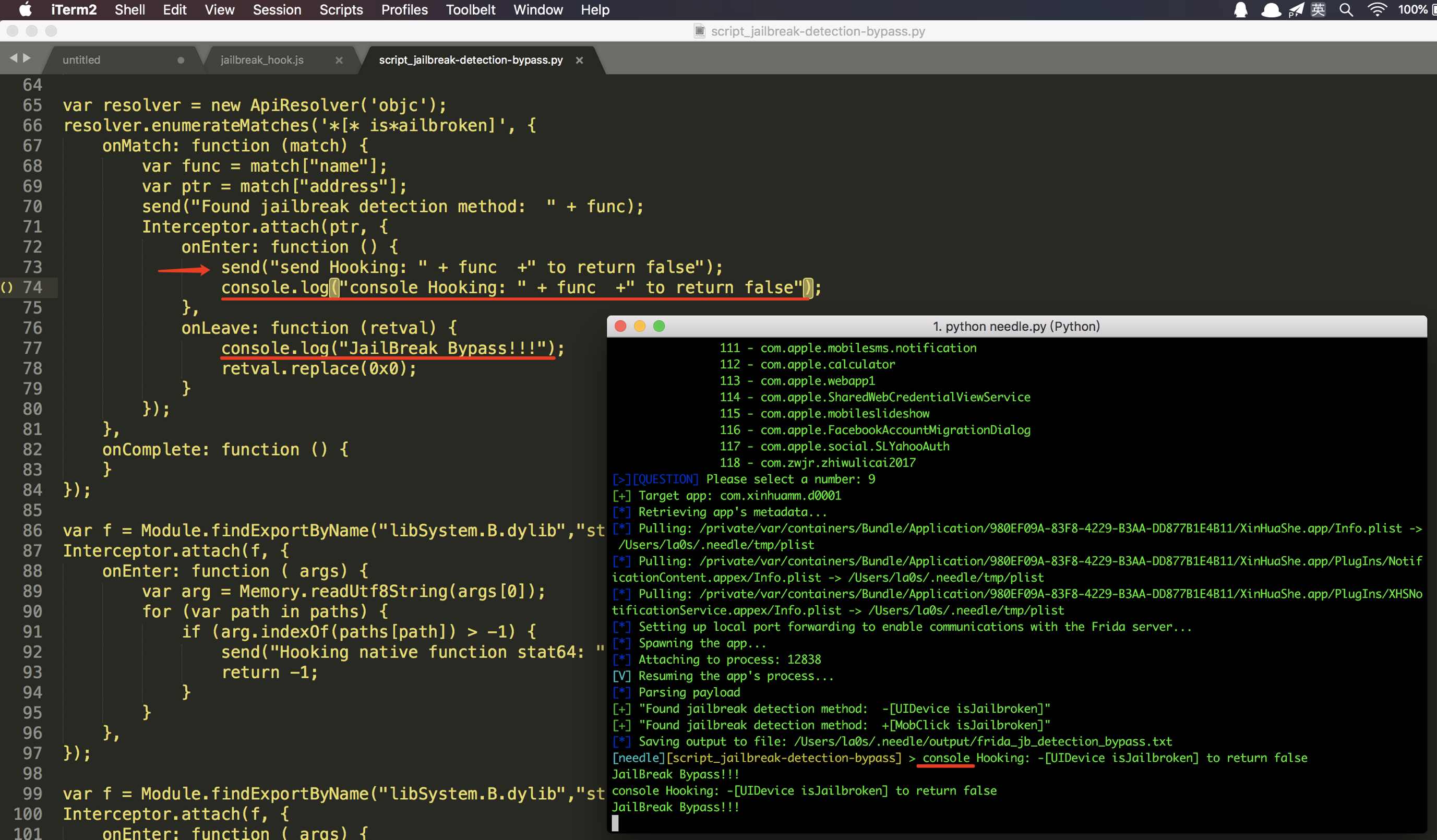1437x840 pixels.
Task: Switch to the jailbreak_hook.js tab
Action: click(262, 60)
